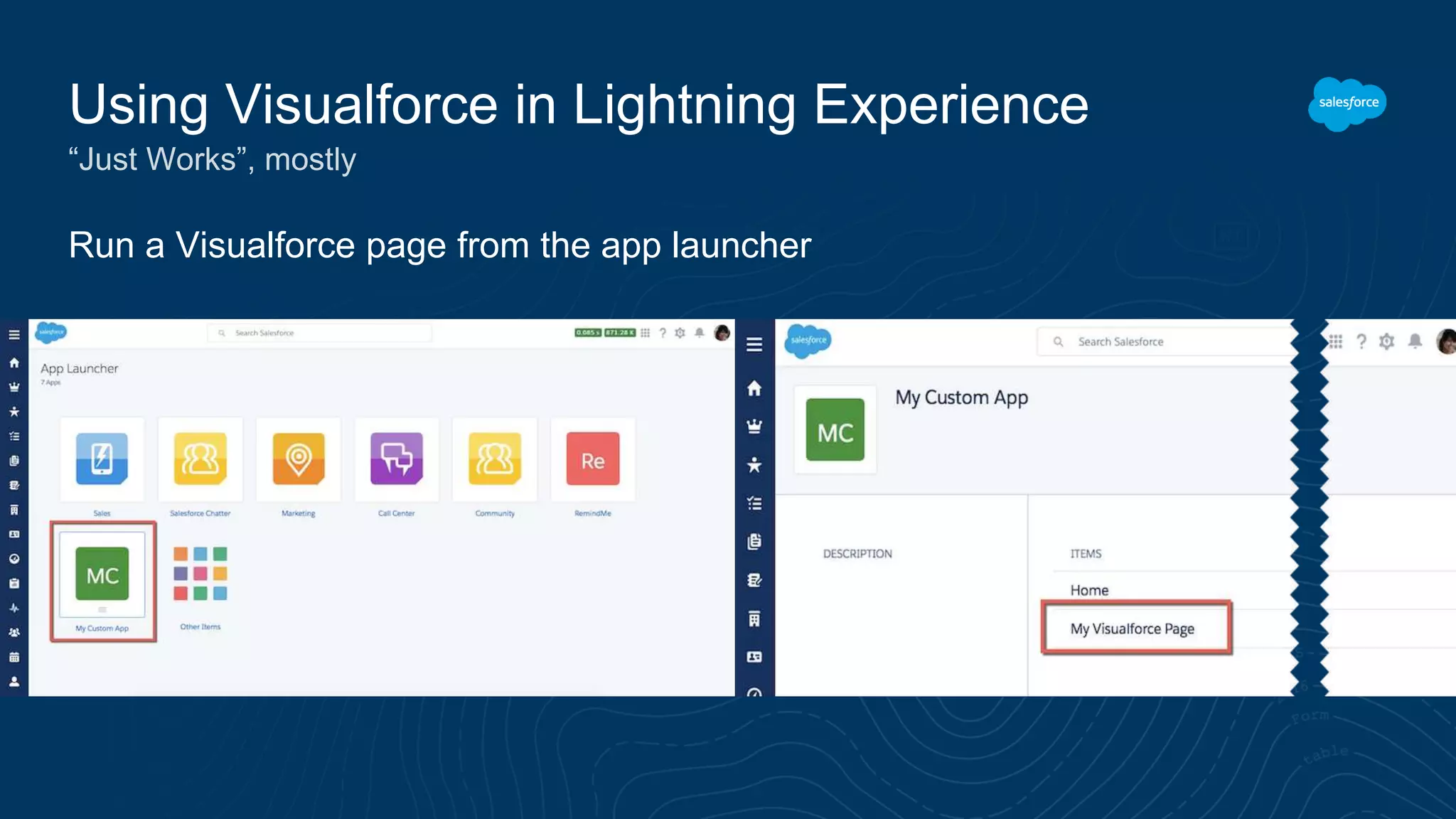
Task: Open Groups people icon in App Launcher sidebar
Action: 14,632
